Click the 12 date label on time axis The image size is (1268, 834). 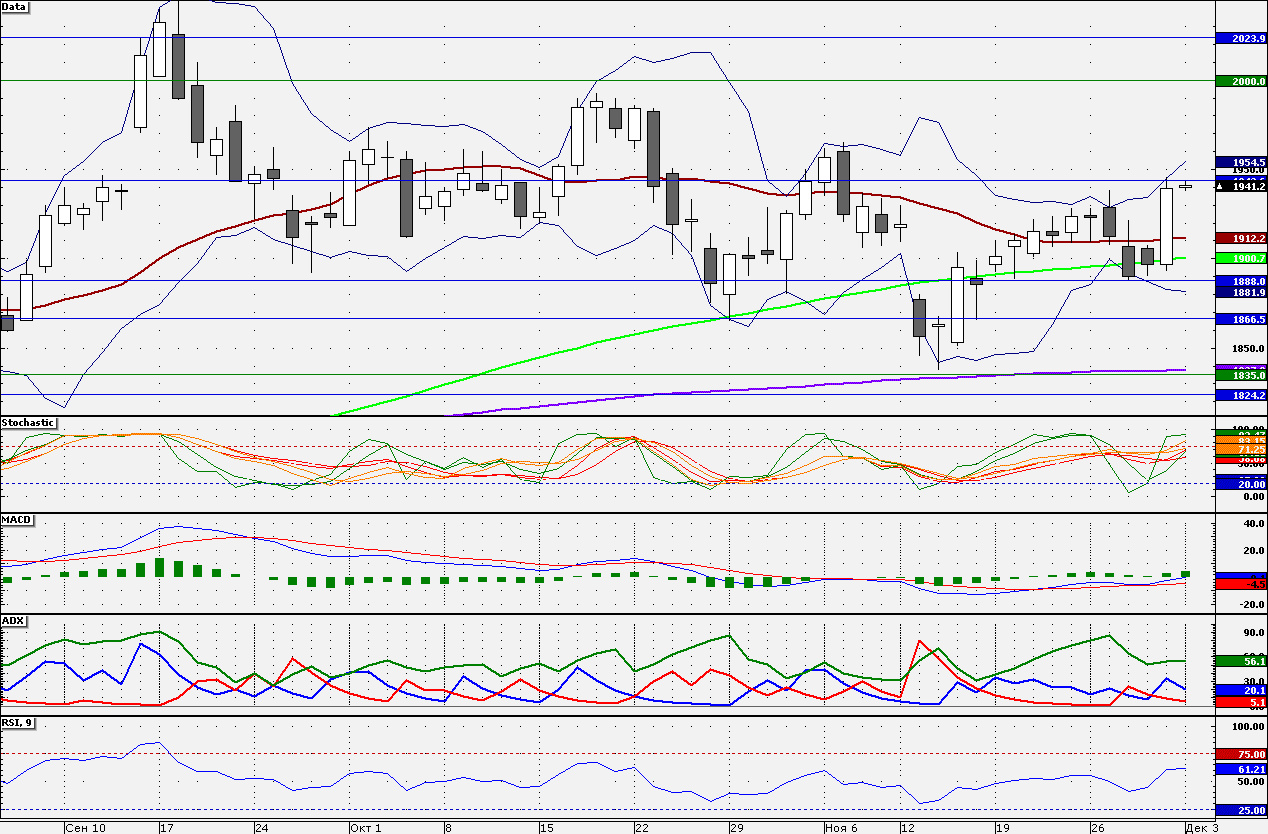pos(909,828)
